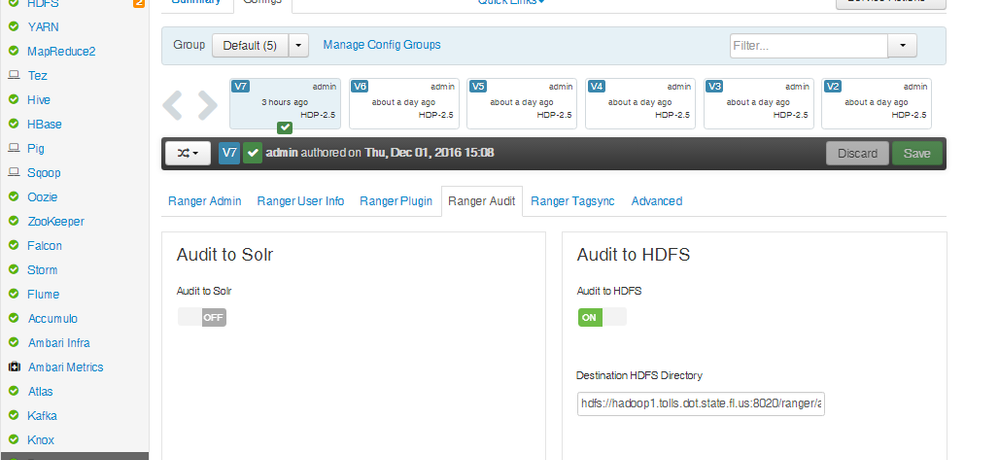The width and height of the screenshot is (999, 460).
Task: Go to next config versions arrow
Action: (208, 105)
